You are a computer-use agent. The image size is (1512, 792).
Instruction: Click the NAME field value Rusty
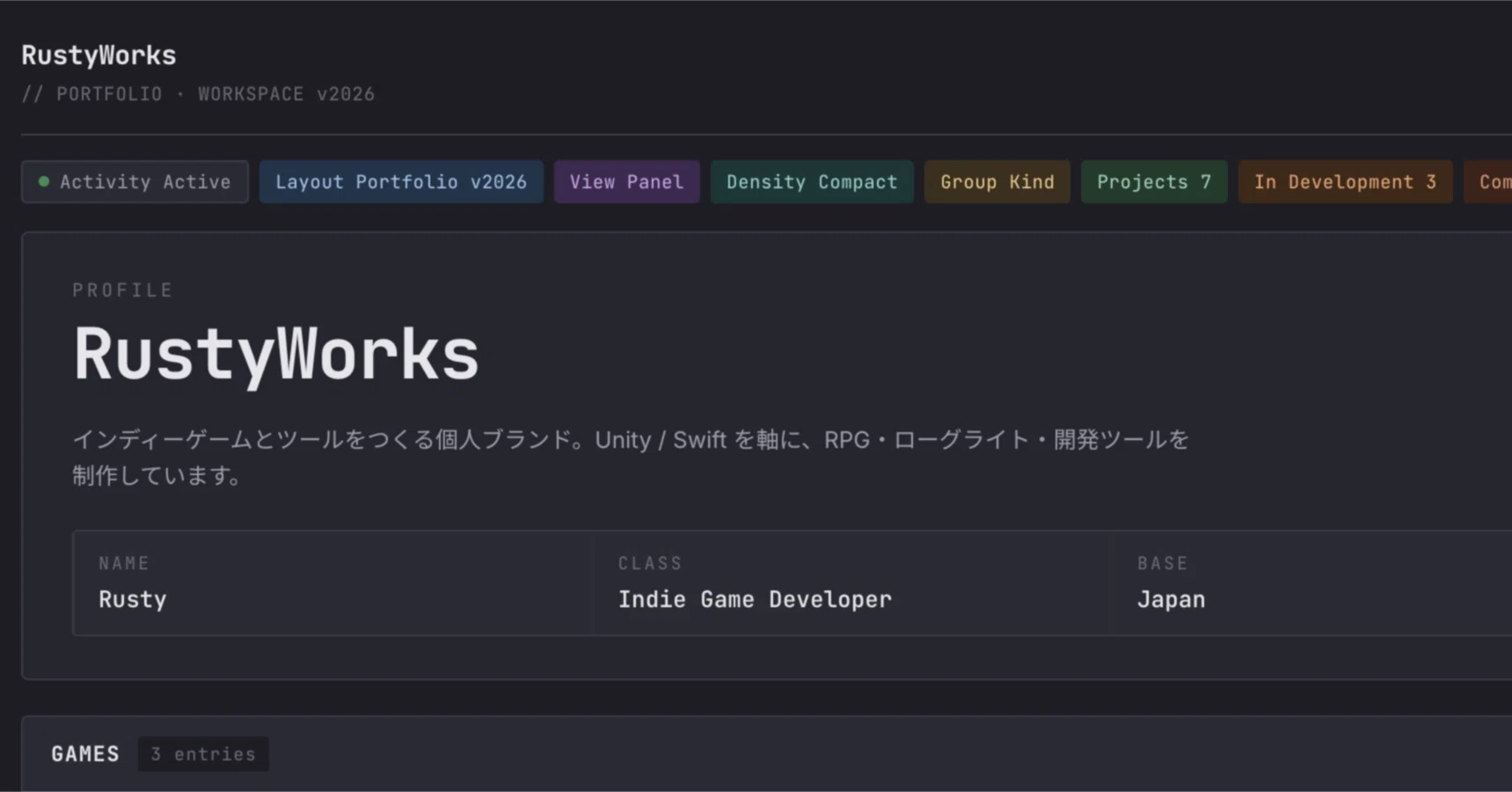pyautogui.click(x=133, y=599)
